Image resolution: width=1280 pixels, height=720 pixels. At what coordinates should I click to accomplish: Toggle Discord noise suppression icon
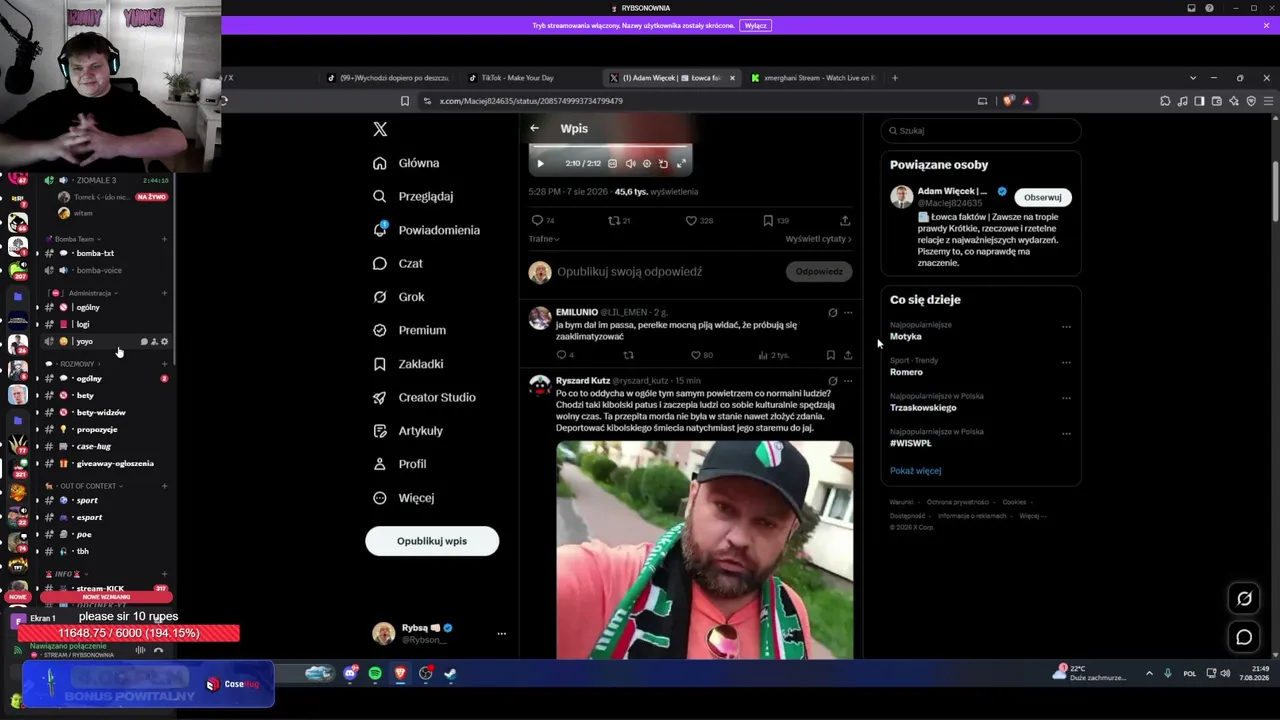(x=140, y=650)
